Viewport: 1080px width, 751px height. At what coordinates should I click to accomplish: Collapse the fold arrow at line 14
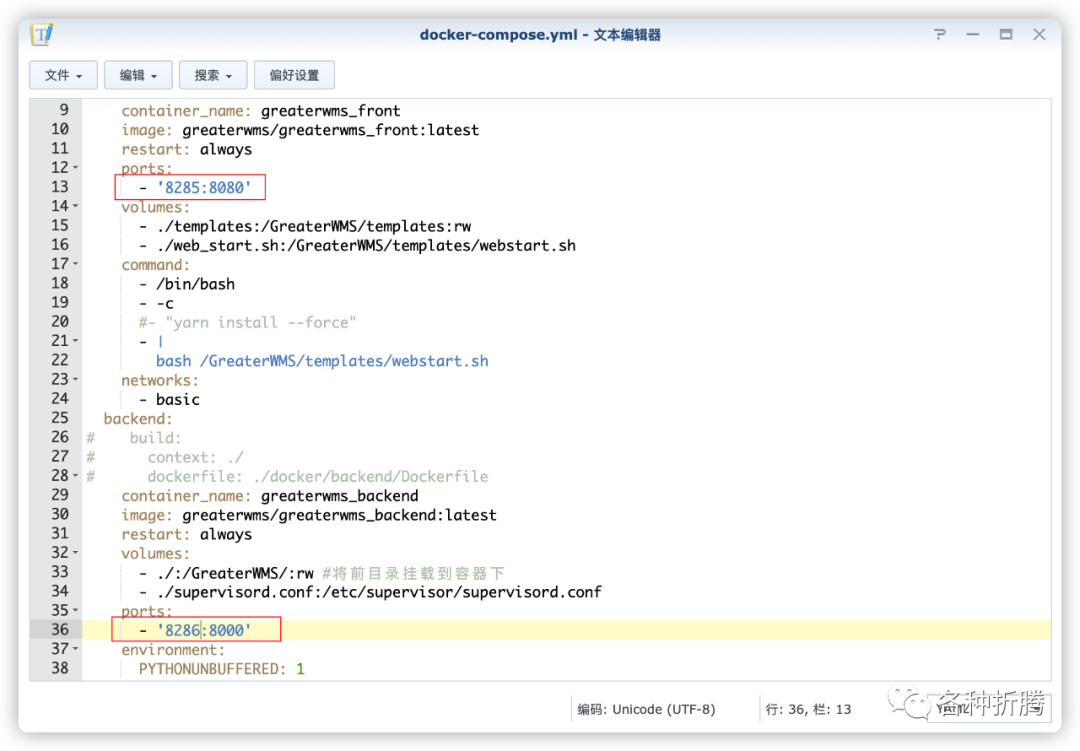click(76, 206)
